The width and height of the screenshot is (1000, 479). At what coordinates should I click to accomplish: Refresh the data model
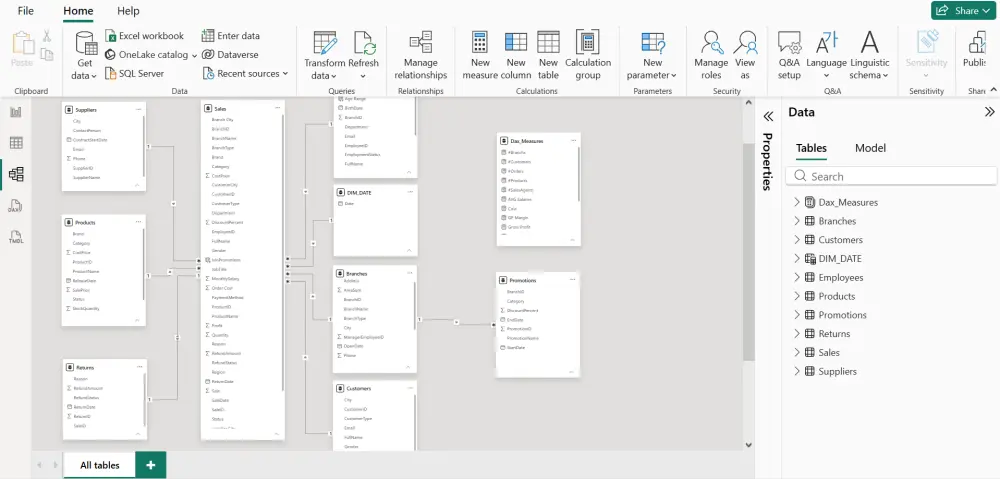pos(364,55)
